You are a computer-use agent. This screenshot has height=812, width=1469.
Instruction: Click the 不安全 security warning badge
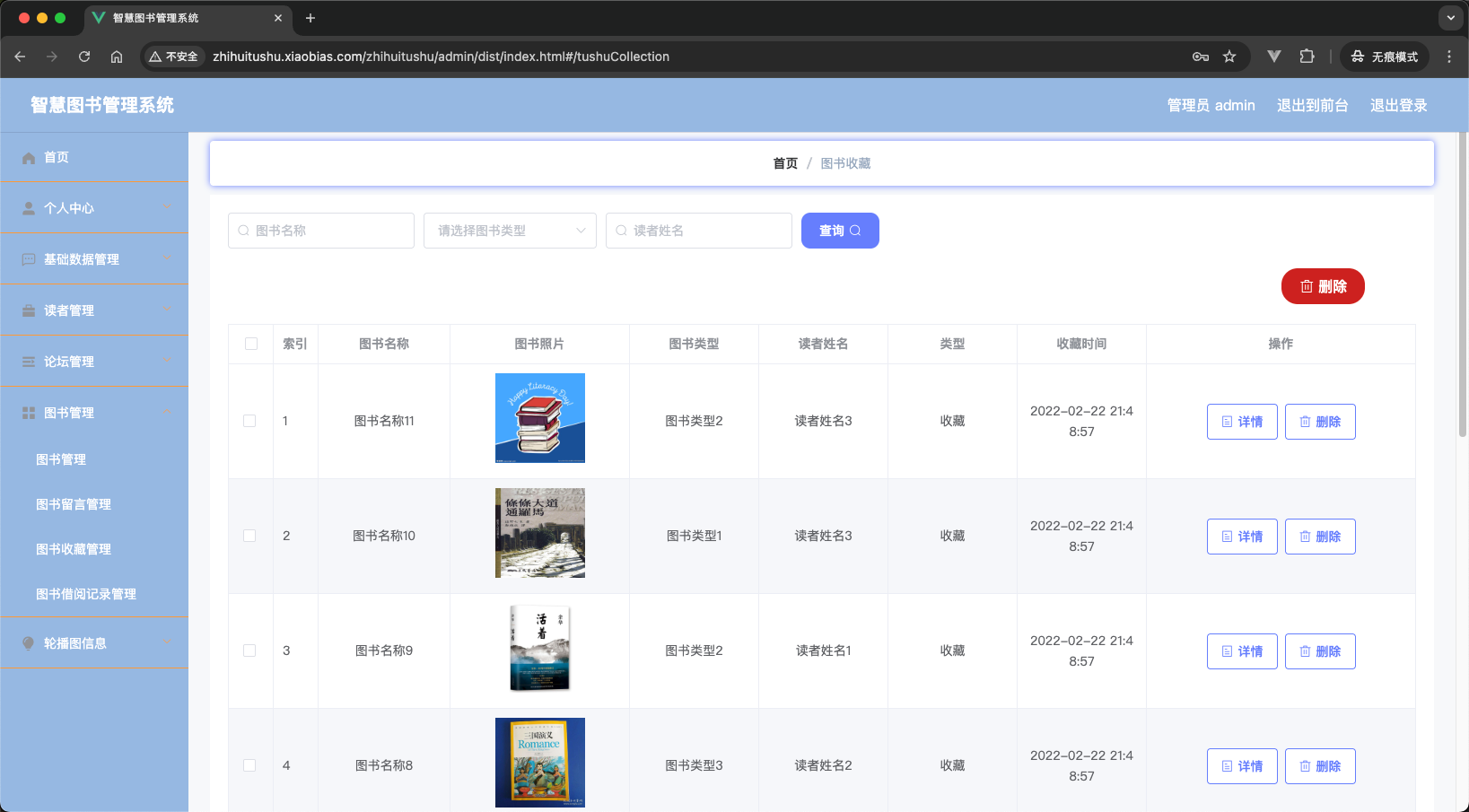point(173,57)
